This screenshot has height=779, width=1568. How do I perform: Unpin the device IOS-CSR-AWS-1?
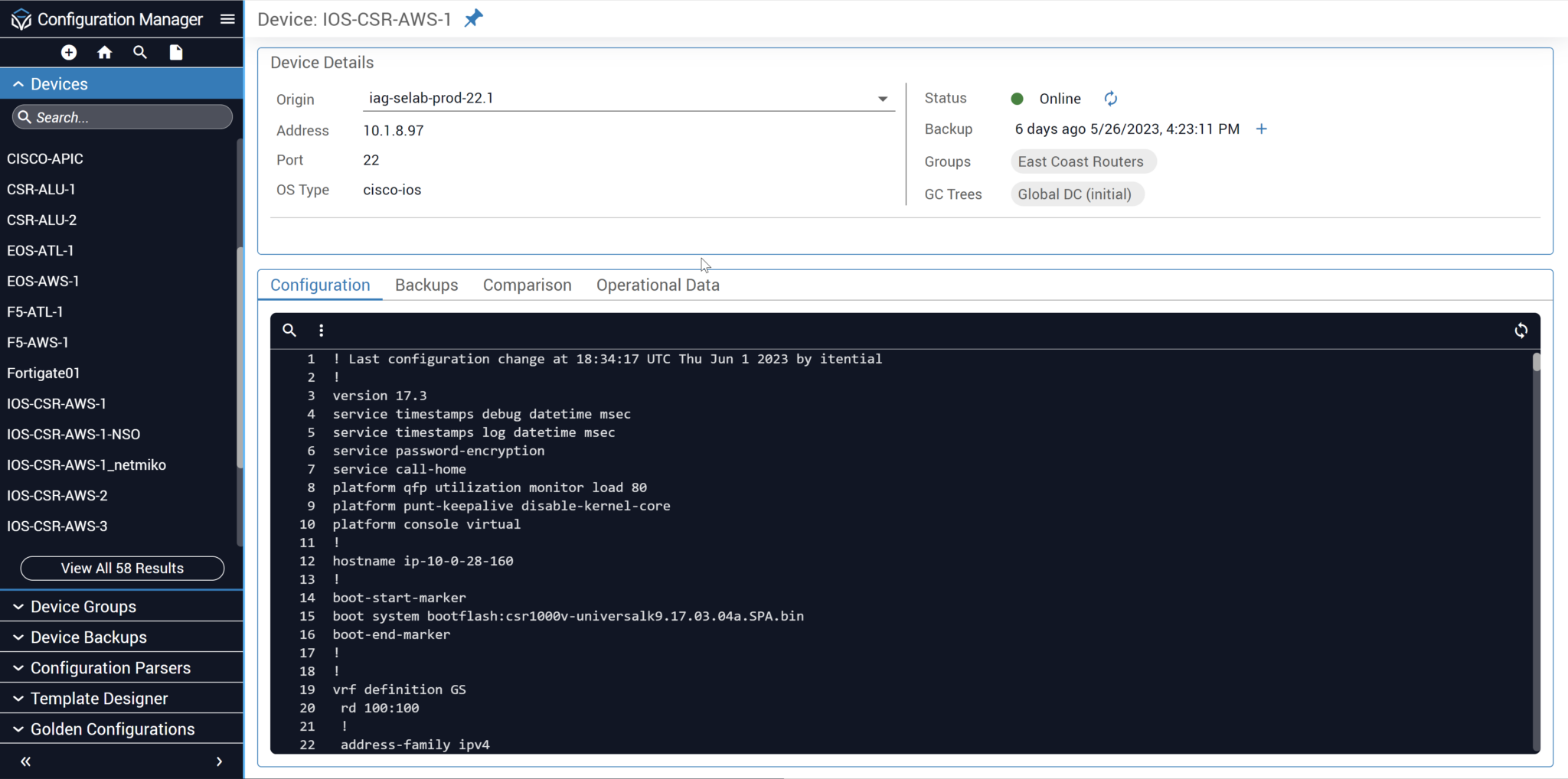(472, 18)
